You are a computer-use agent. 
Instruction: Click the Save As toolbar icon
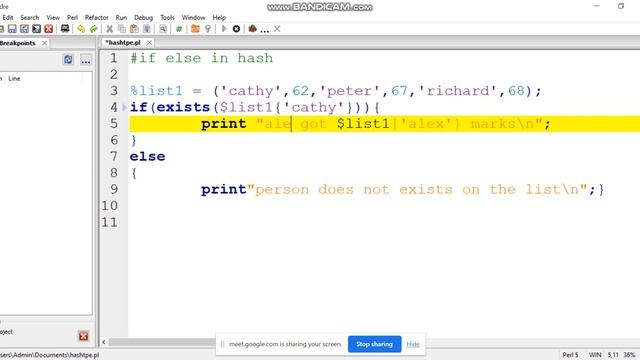point(24,29)
